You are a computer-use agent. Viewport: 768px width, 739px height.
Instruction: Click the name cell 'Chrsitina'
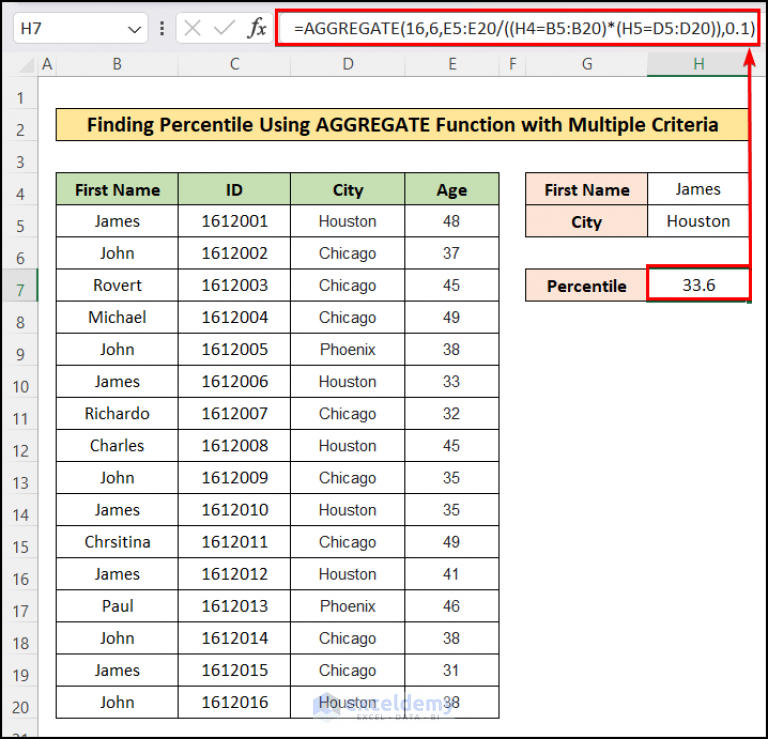pyautogui.click(x=117, y=542)
